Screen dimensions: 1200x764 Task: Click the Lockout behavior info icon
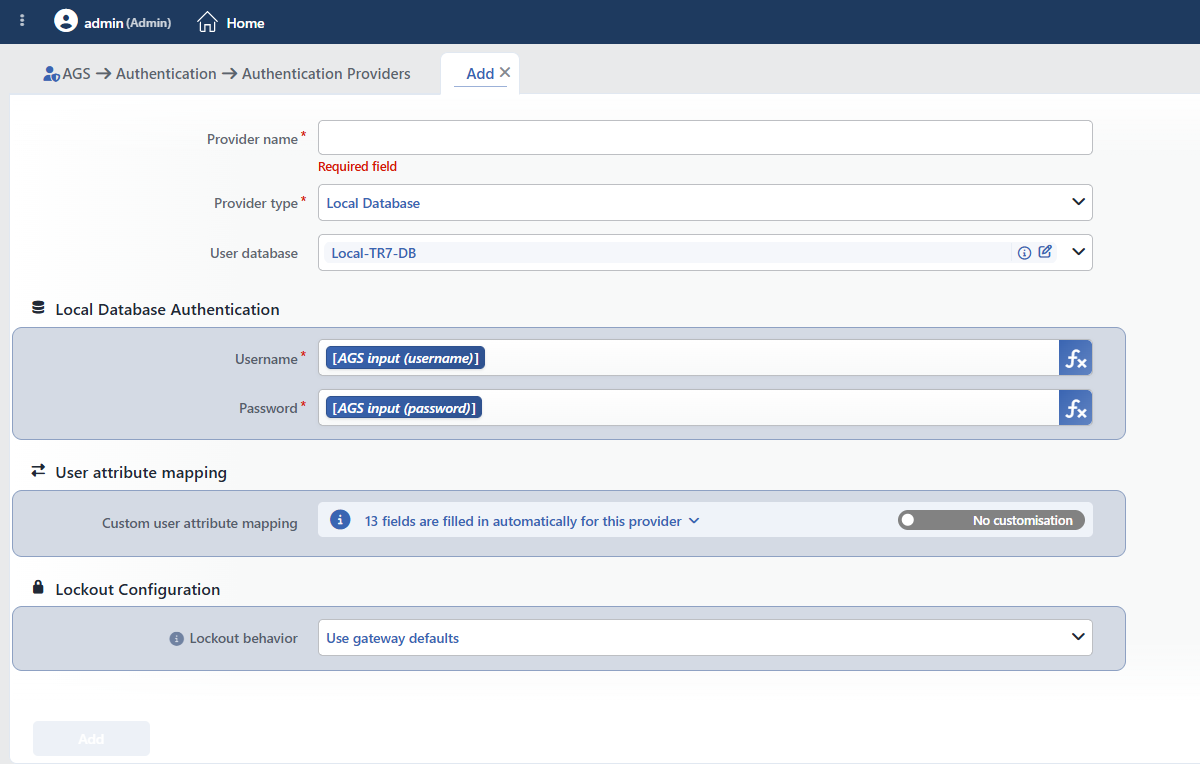point(176,638)
